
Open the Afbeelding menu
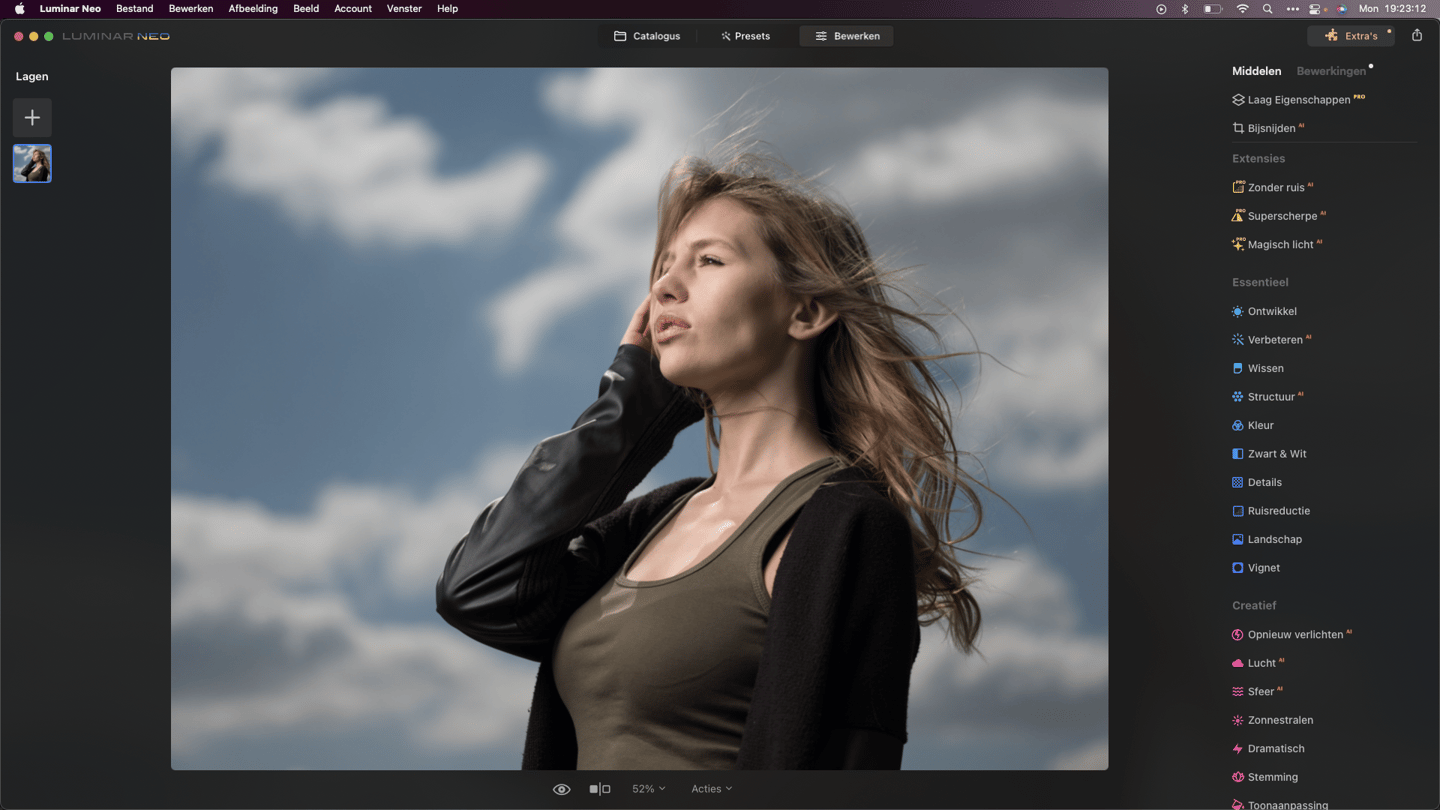(253, 9)
